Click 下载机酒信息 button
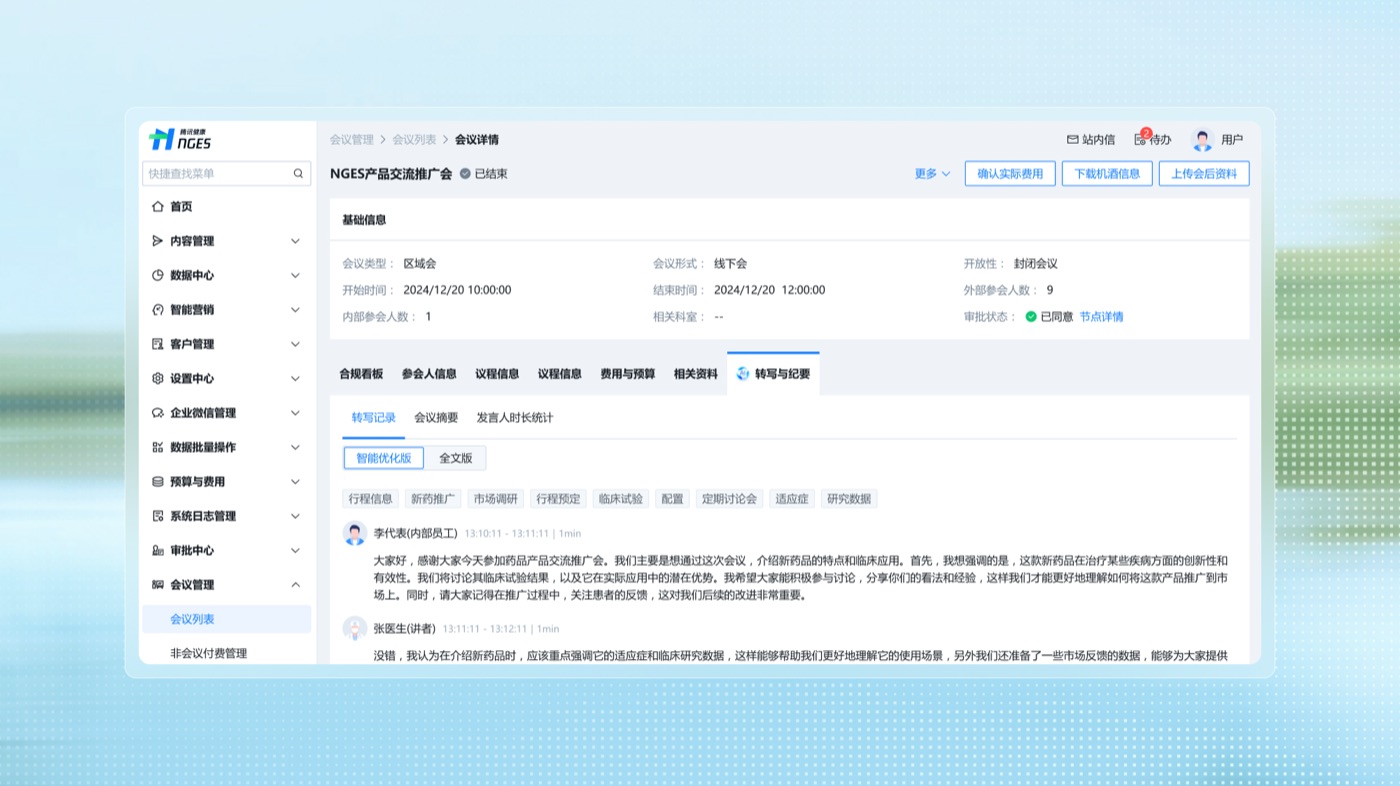The width and height of the screenshot is (1400, 786). point(1107,174)
